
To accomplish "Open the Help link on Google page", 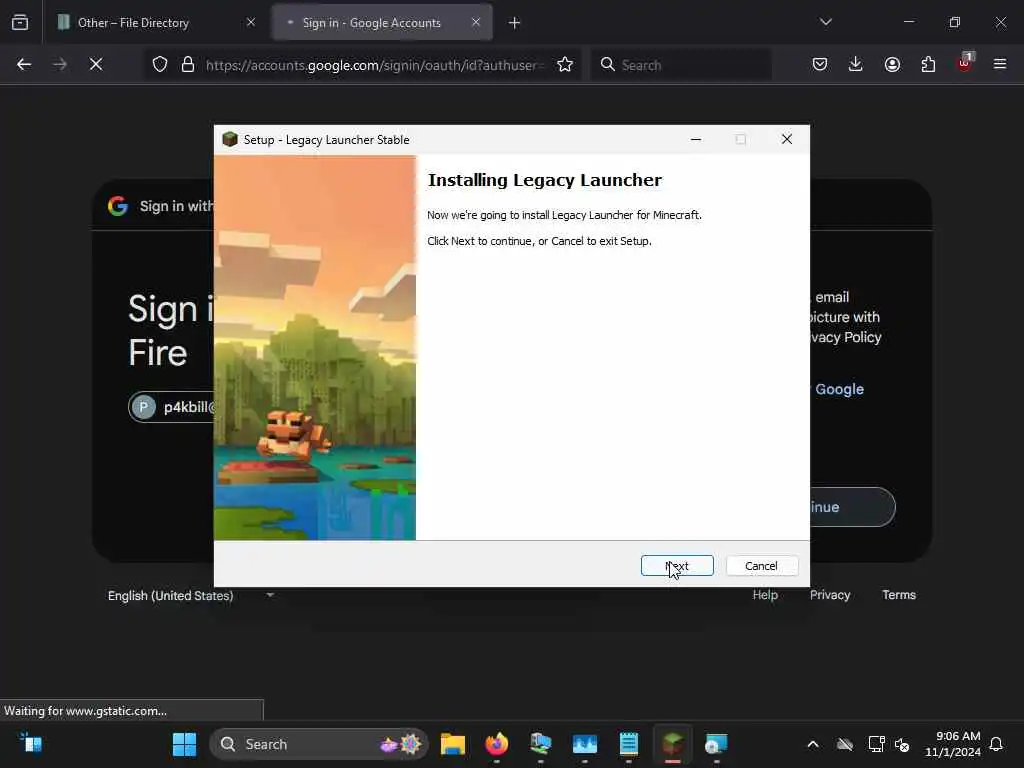I will pyautogui.click(x=765, y=595).
